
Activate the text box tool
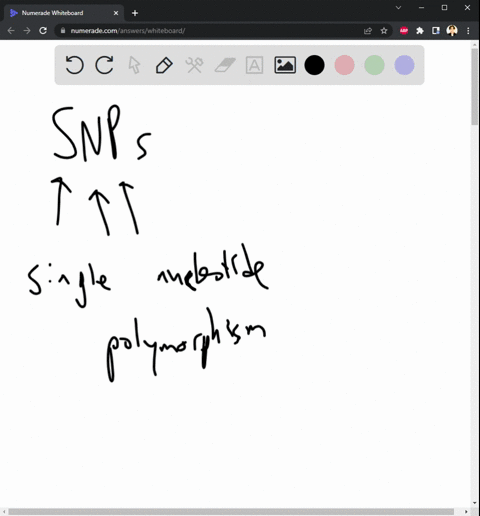tap(254, 65)
